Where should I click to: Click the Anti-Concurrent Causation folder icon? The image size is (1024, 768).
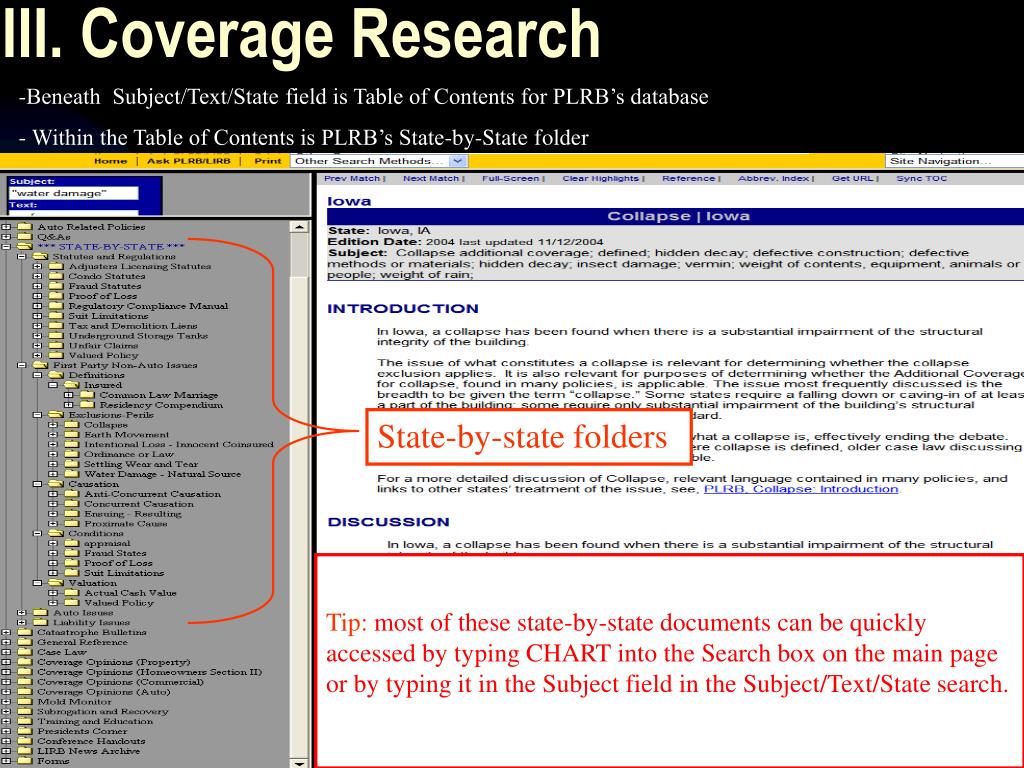click(x=72, y=493)
